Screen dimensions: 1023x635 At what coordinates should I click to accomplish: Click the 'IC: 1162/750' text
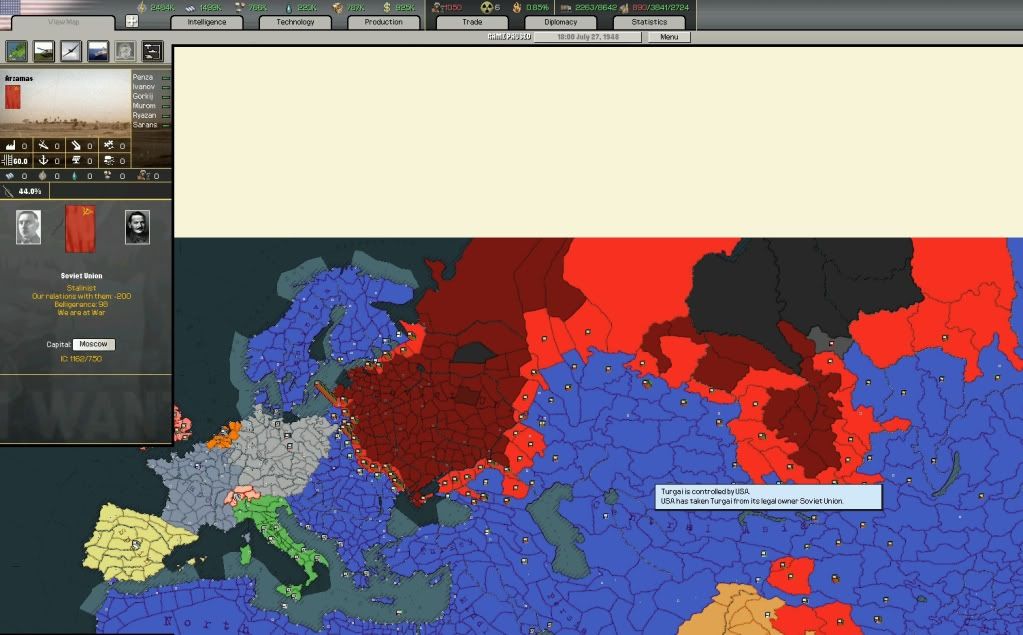(82, 359)
